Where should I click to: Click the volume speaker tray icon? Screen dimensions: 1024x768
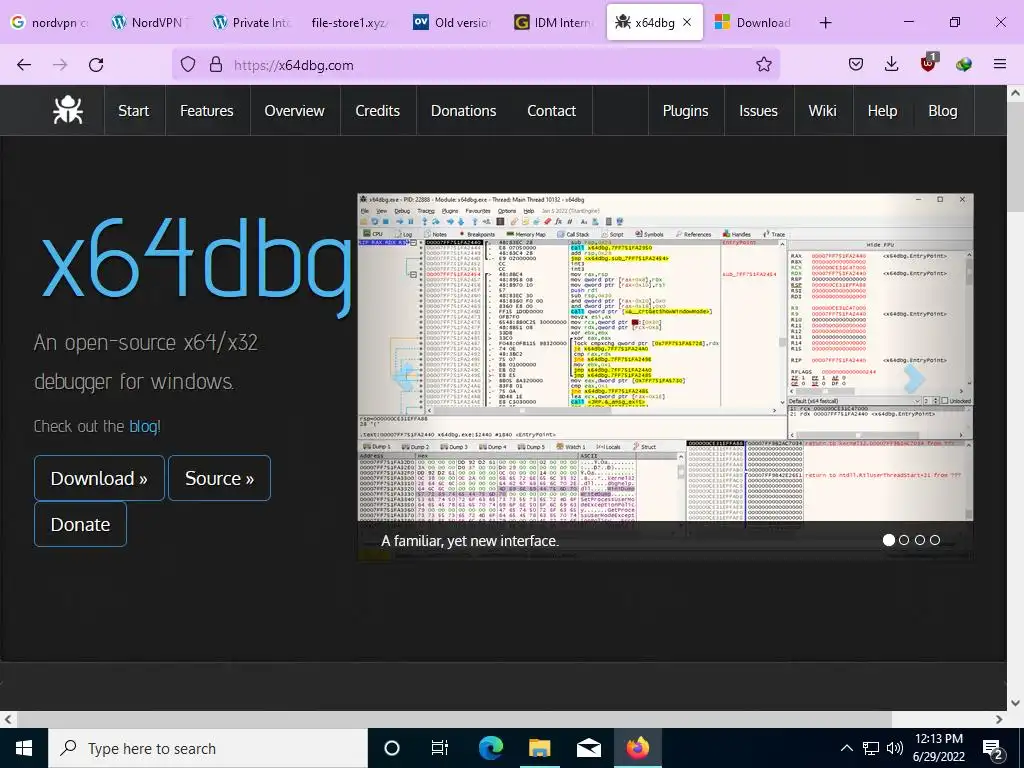[x=895, y=748]
